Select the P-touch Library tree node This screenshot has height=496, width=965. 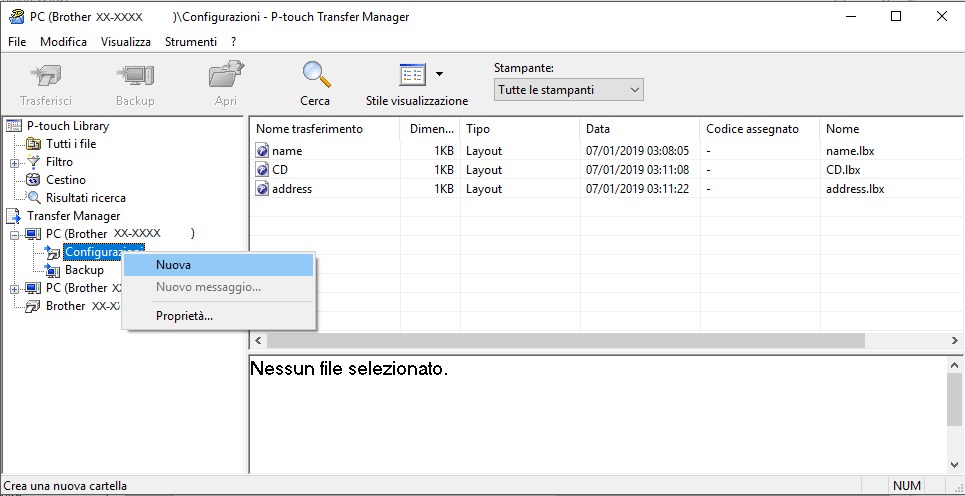tap(68, 126)
